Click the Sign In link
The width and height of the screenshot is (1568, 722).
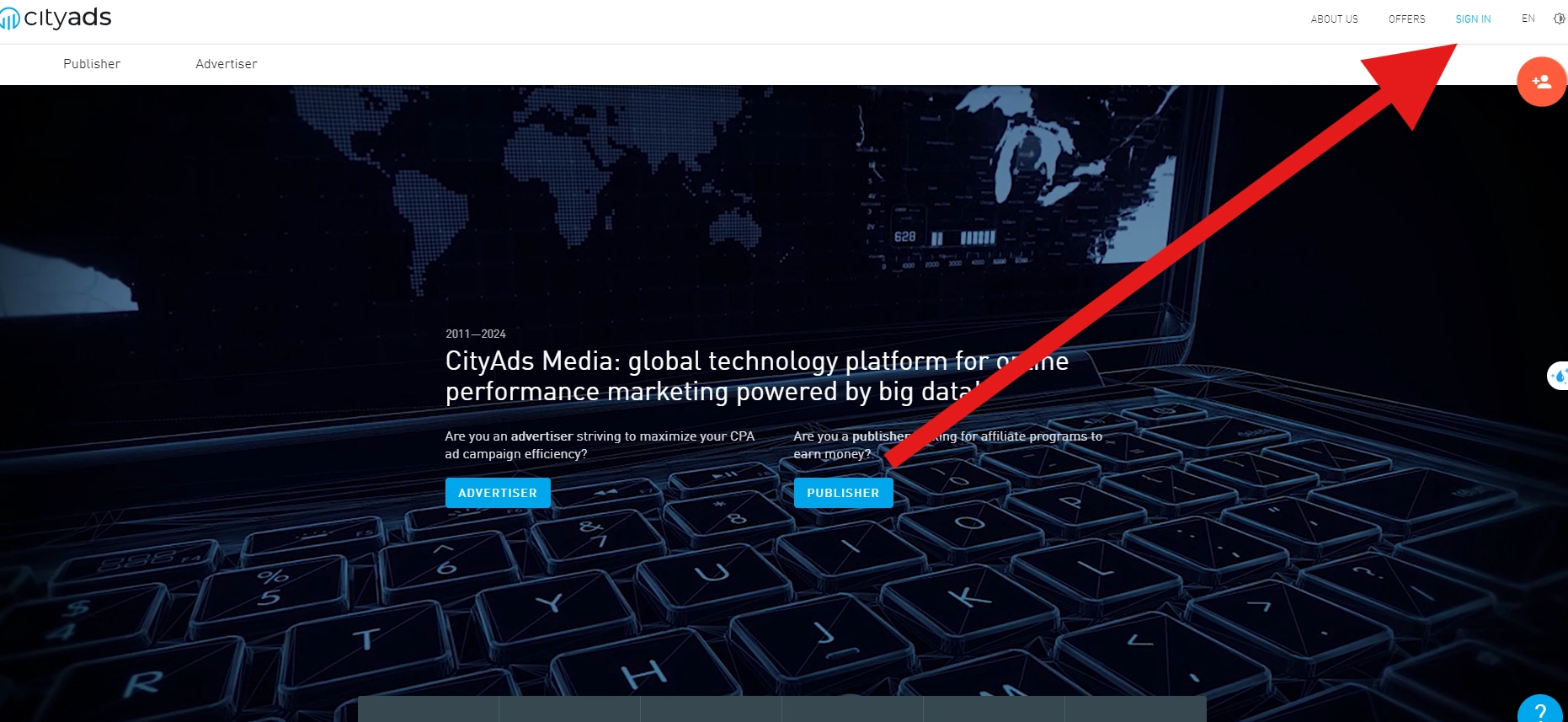coord(1473,19)
